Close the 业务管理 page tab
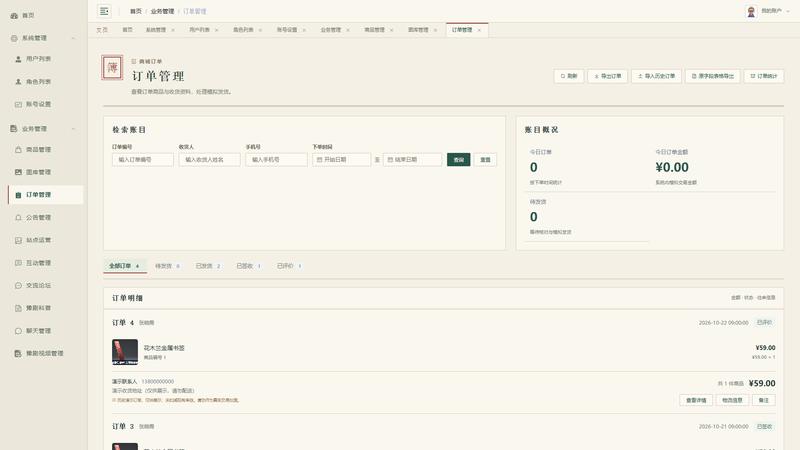Screen dimensions: 800x450 348,31
